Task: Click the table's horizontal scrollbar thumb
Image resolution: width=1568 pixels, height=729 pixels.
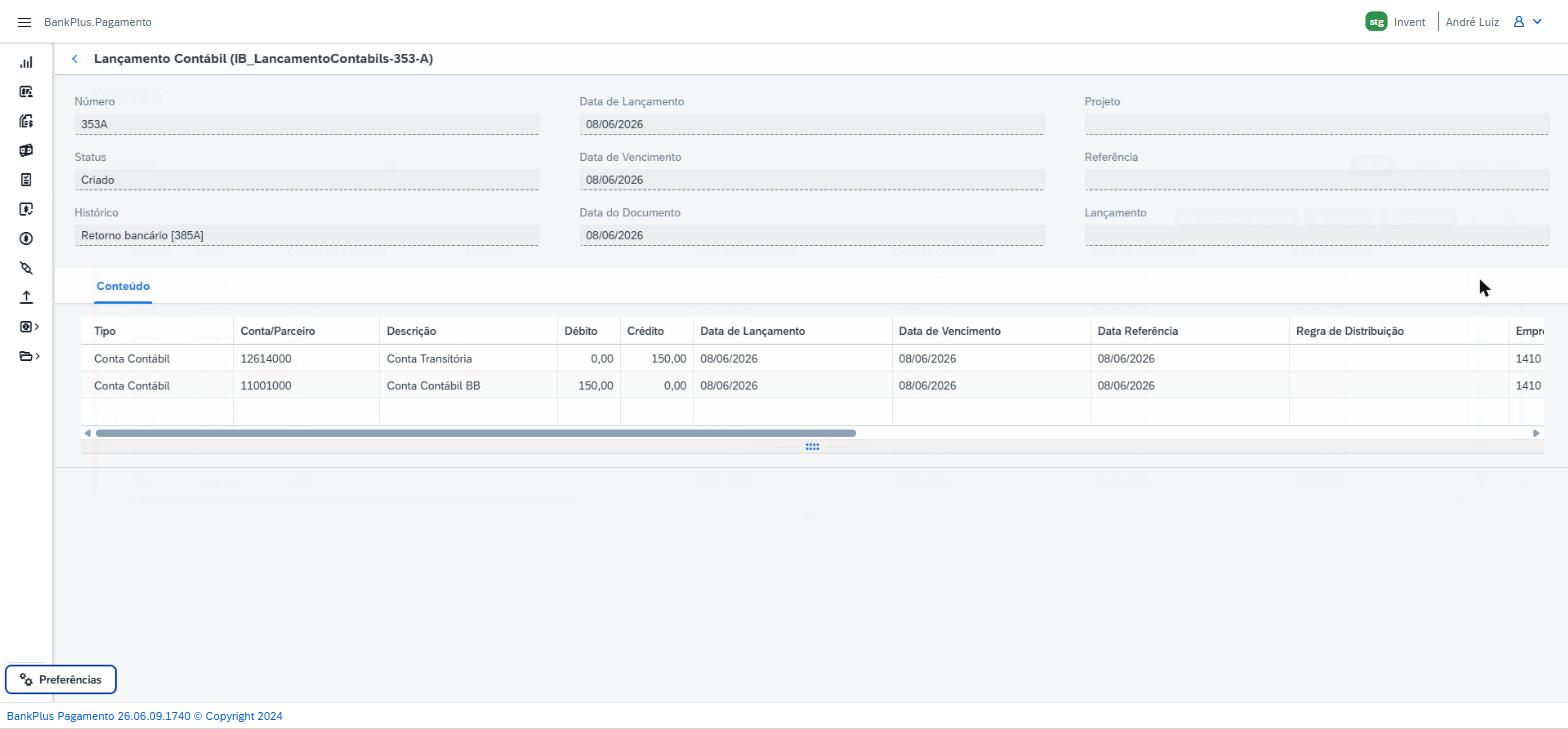Action: tap(476, 433)
